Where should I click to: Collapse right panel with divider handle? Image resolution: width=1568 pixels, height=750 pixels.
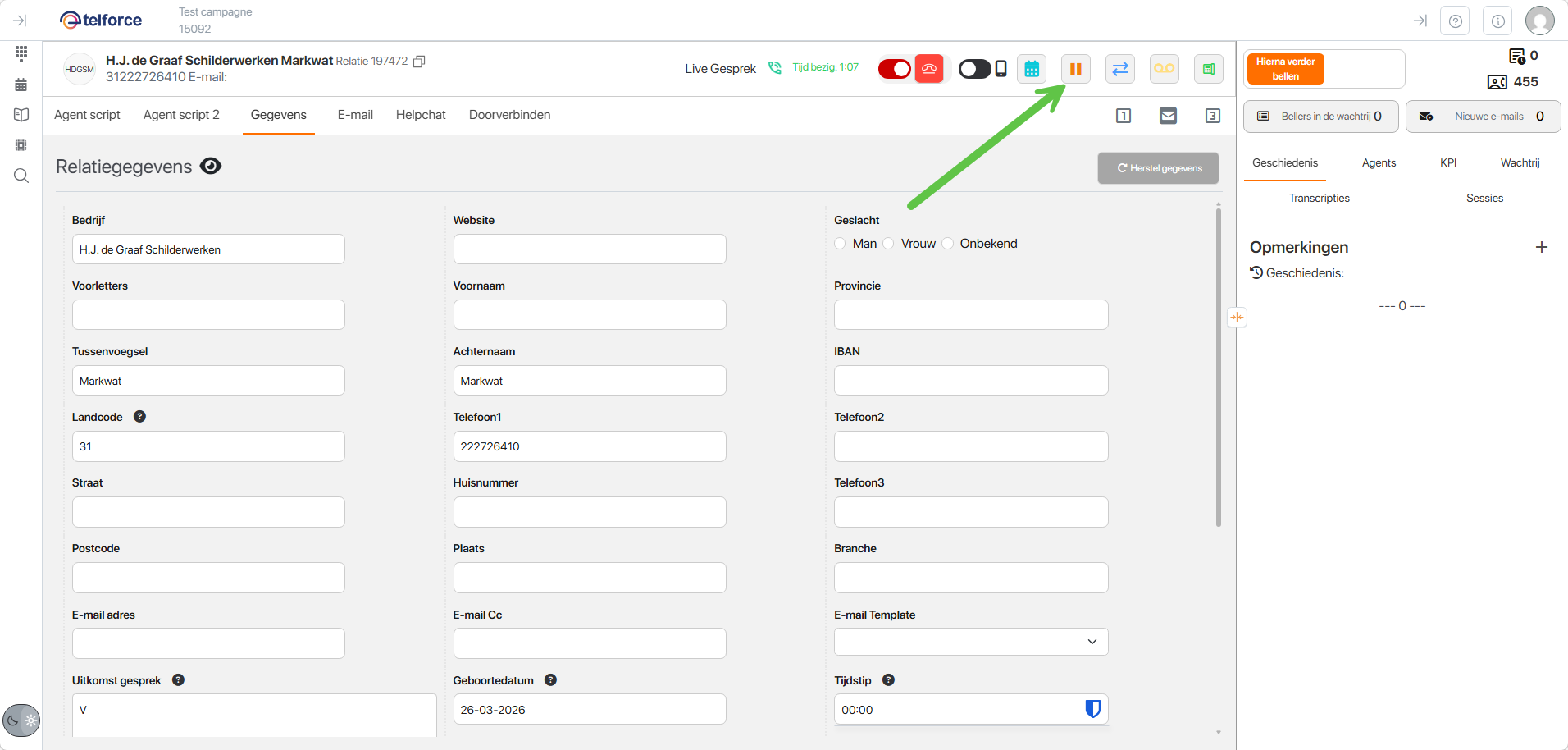pyautogui.click(x=1237, y=317)
